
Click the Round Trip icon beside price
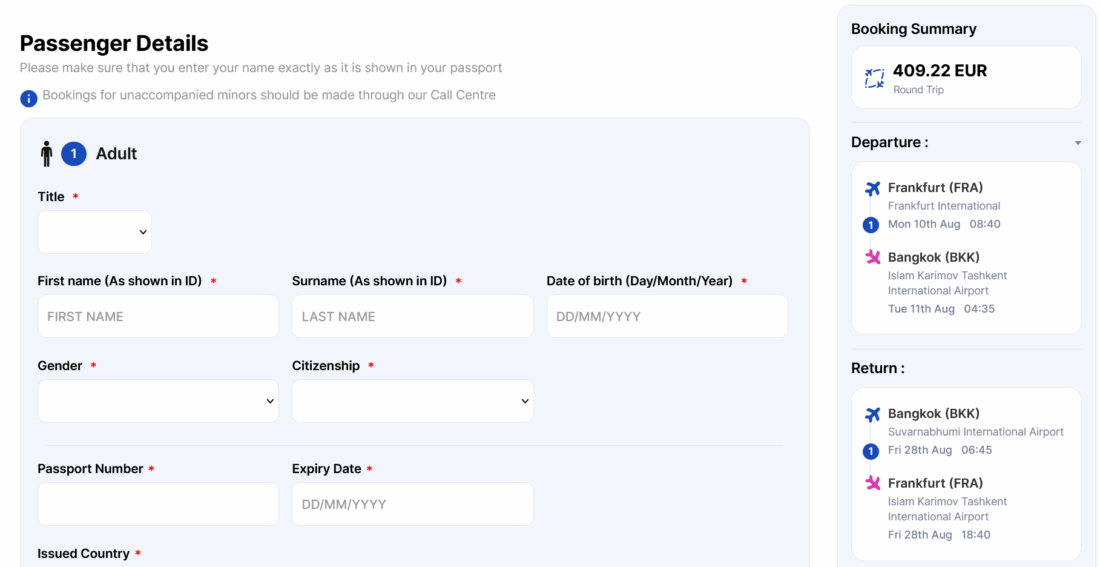pyautogui.click(x=874, y=78)
